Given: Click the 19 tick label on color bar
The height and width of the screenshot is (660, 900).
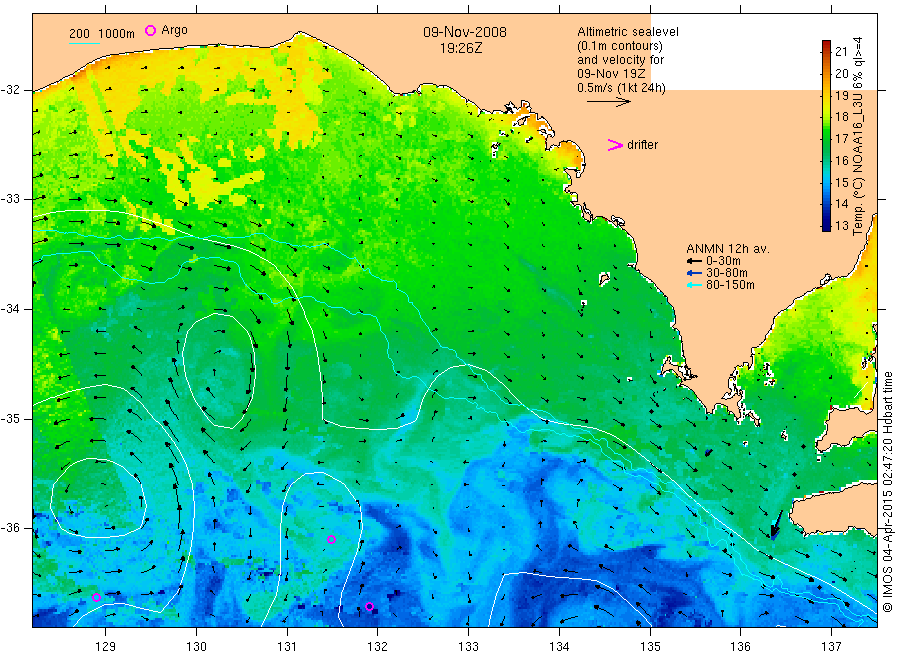Looking at the screenshot, I should 841,95.
